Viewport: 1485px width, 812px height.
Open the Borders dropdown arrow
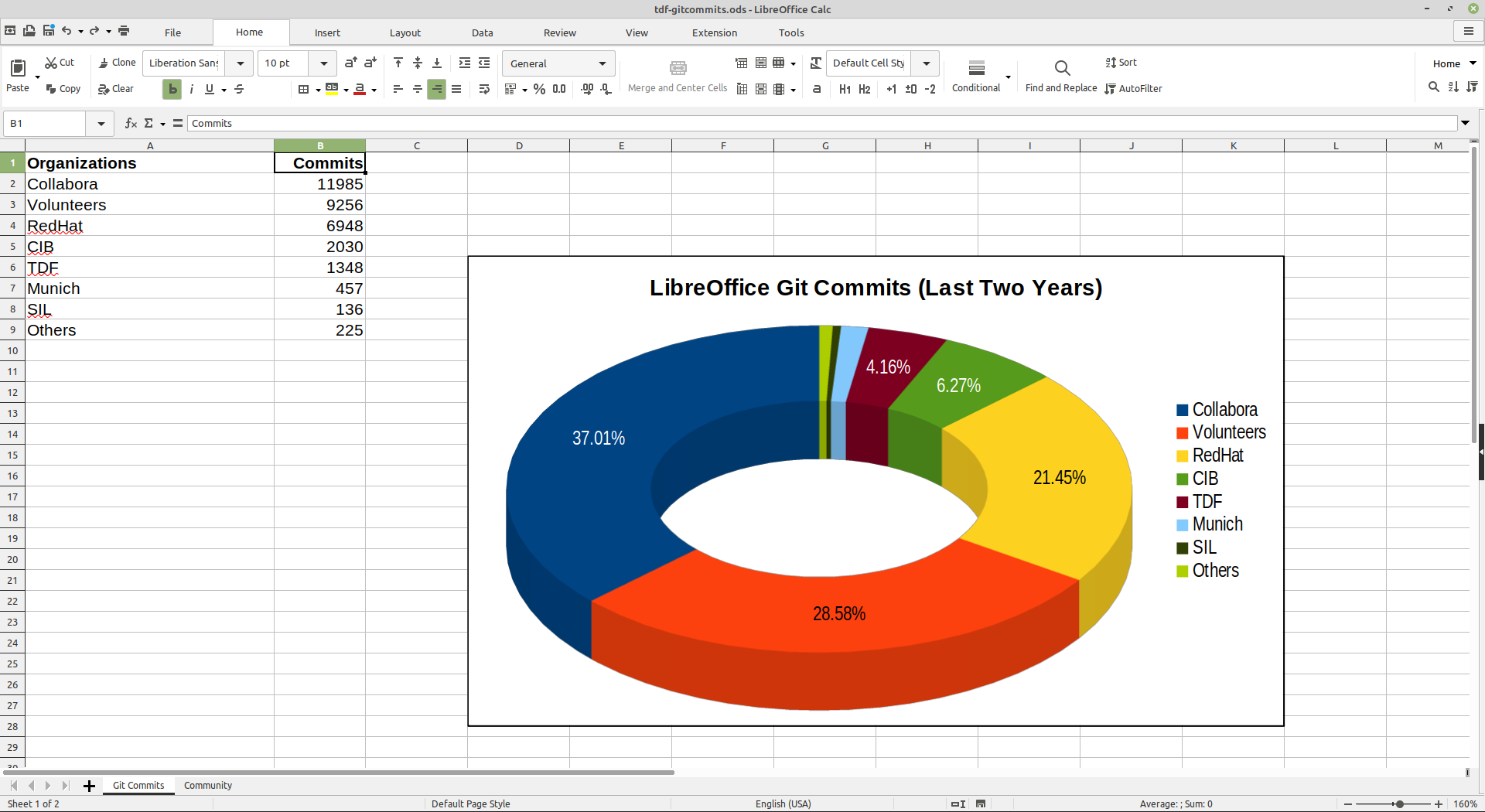[x=318, y=90]
